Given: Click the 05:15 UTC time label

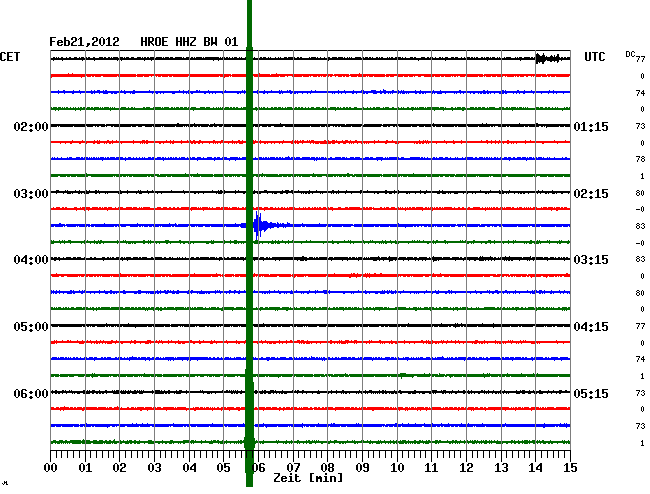Looking at the screenshot, I should 591,393.
